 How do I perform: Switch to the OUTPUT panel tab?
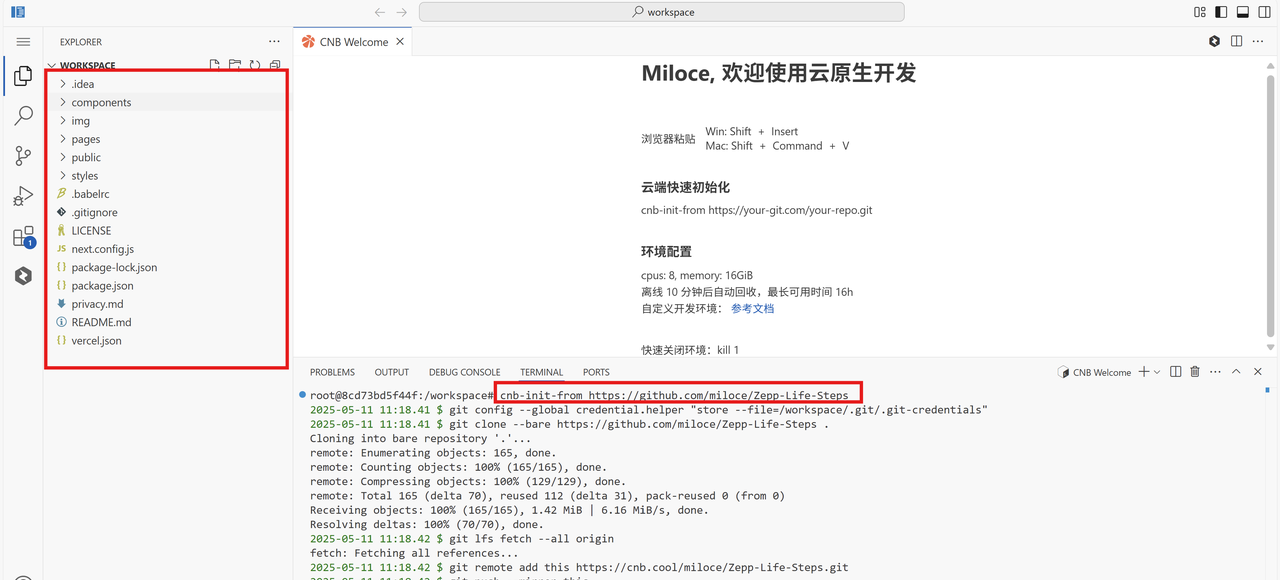(392, 372)
